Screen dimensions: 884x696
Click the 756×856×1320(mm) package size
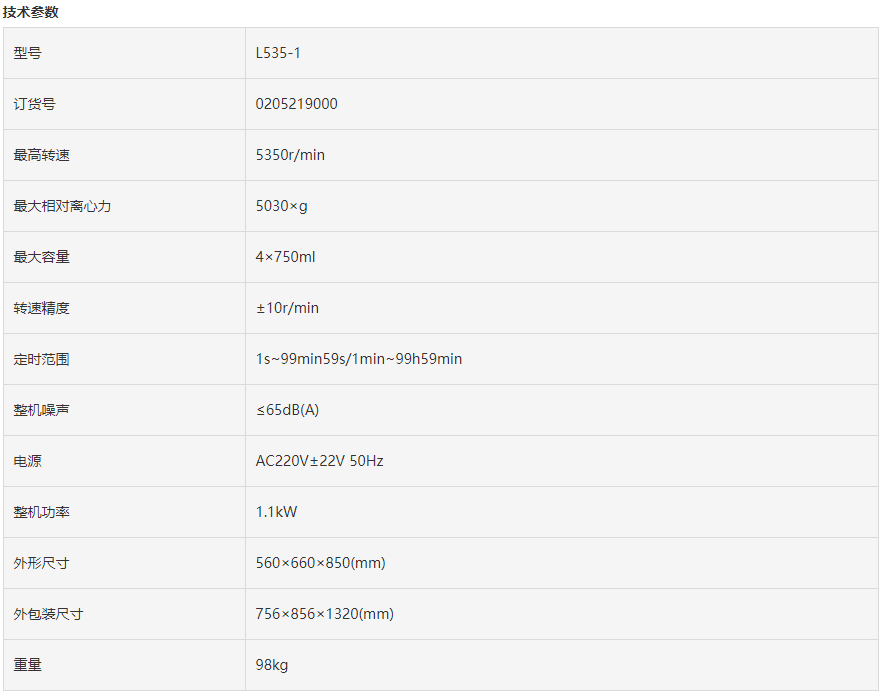324,614
